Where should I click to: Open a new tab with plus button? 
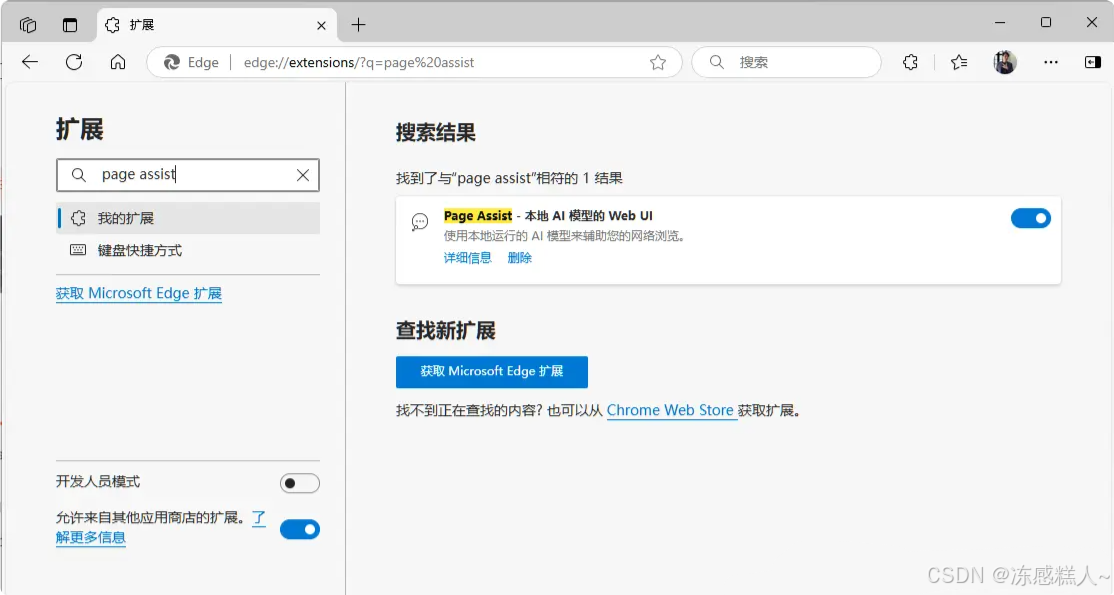358,25
